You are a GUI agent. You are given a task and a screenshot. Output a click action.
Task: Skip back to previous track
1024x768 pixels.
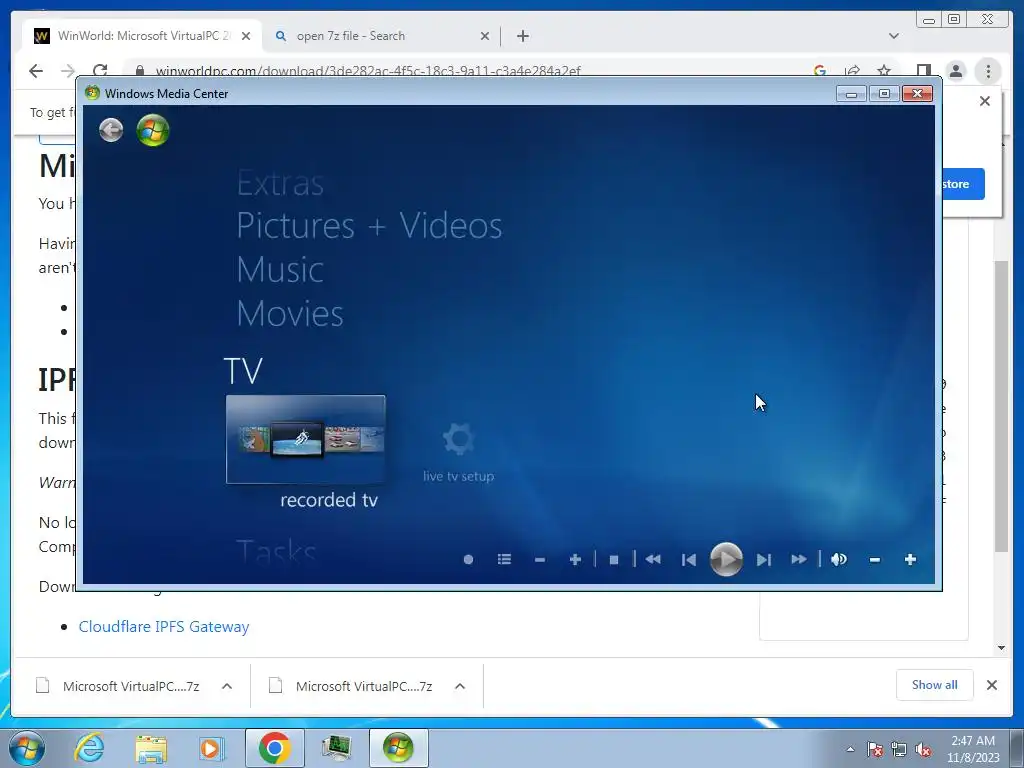(688, 560)
